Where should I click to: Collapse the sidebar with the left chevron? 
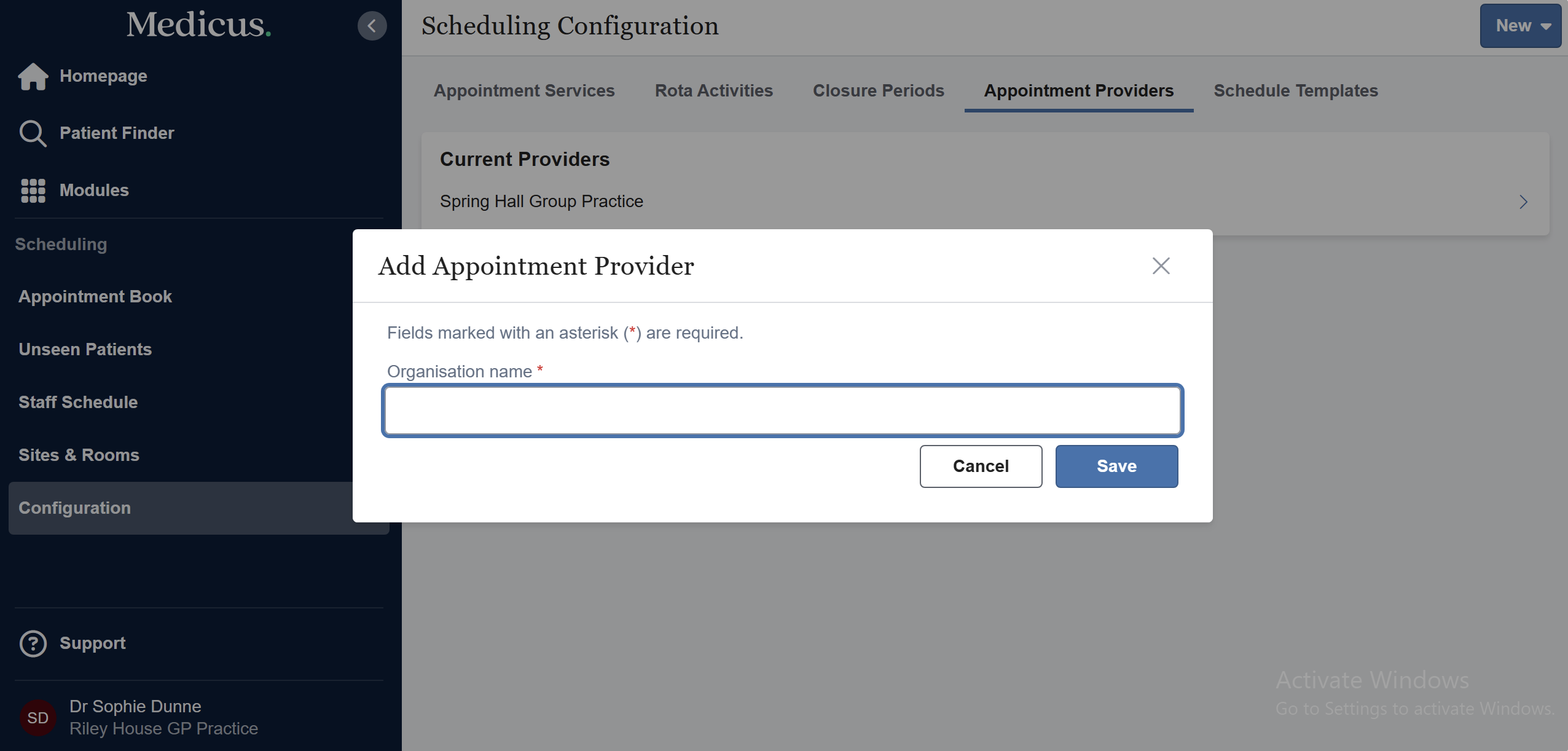(372, 25)
